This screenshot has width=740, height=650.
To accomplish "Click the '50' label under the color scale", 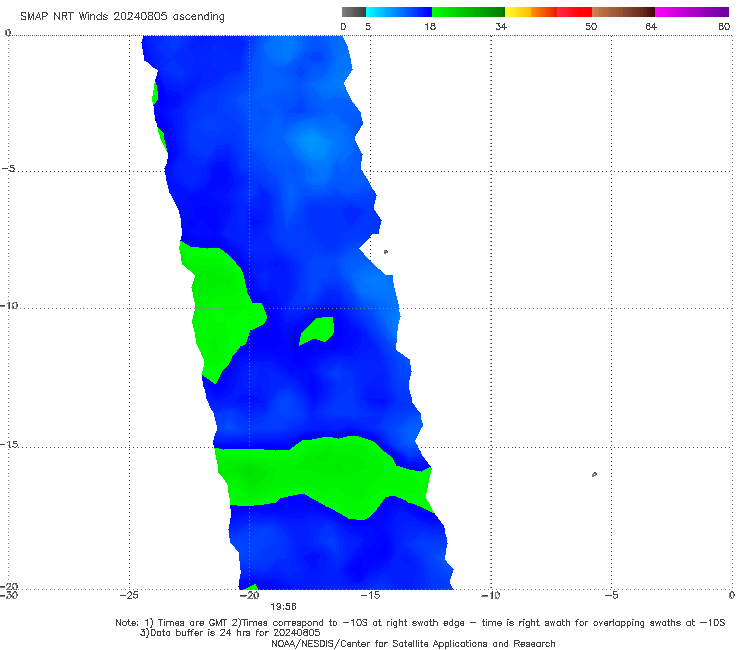I will pos(591,26).
